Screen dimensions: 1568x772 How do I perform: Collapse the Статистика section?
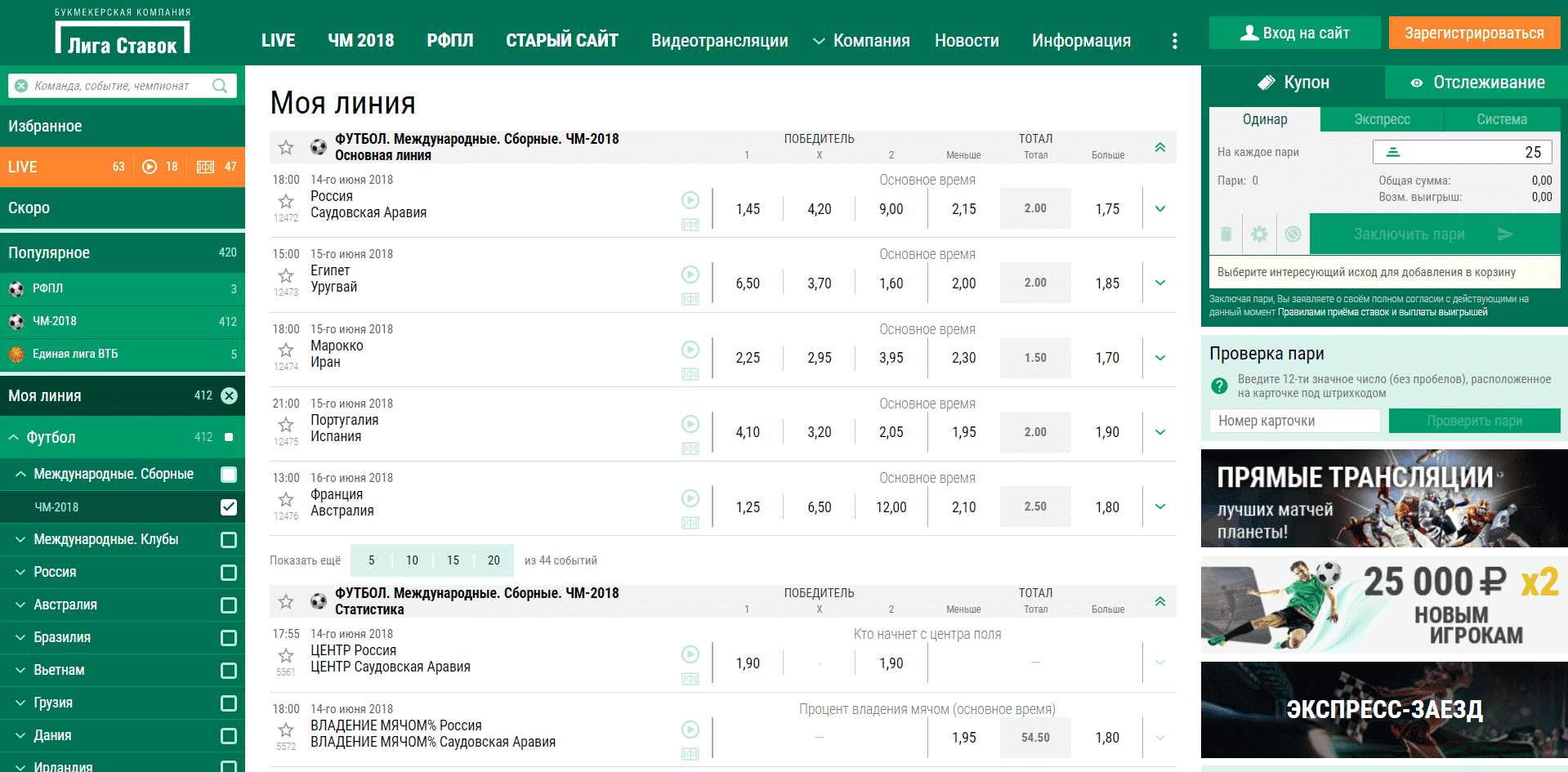pos(1160,601)
